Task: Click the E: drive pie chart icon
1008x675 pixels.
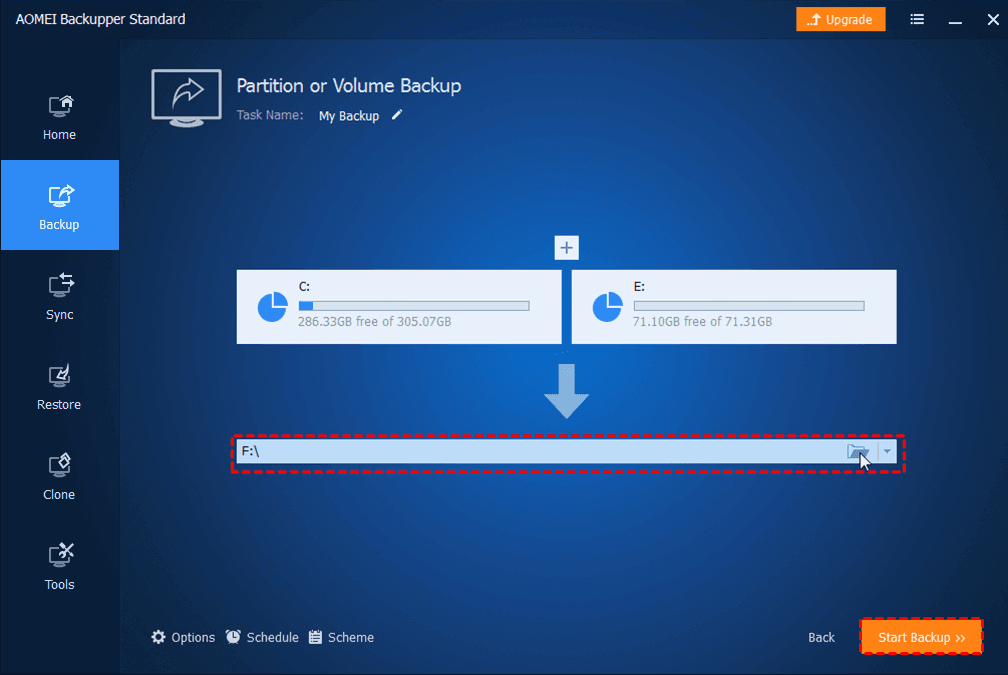Action: tap(608, 307)
